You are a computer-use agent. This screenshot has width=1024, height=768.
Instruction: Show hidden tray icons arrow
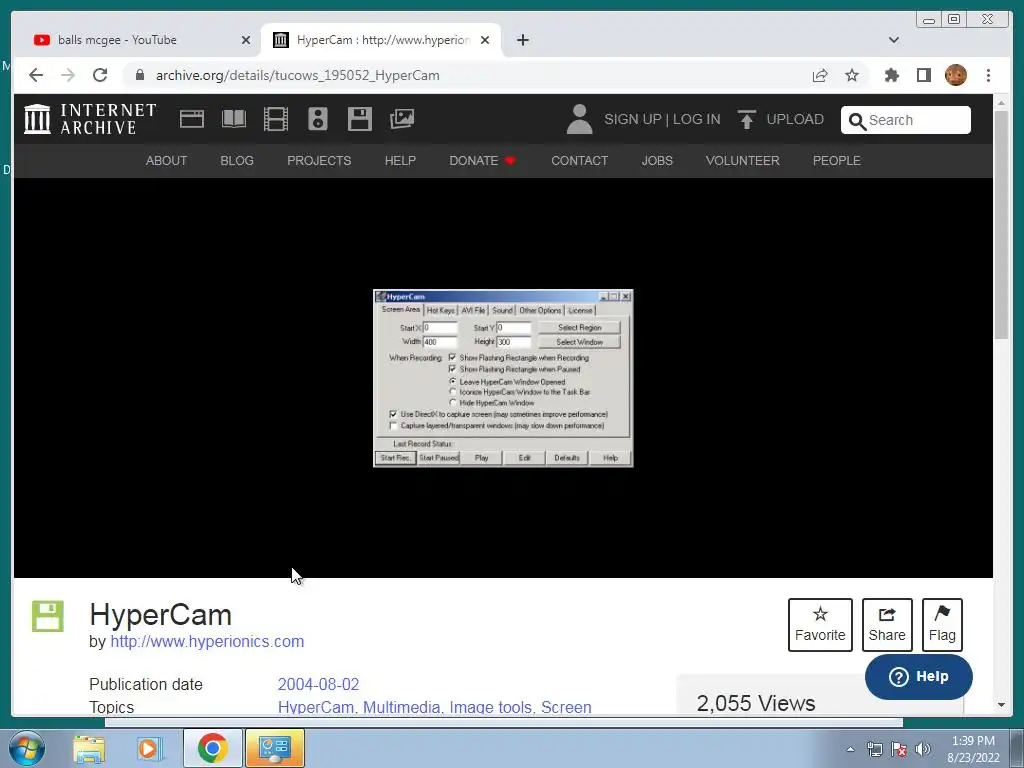[x=850, y=750]
